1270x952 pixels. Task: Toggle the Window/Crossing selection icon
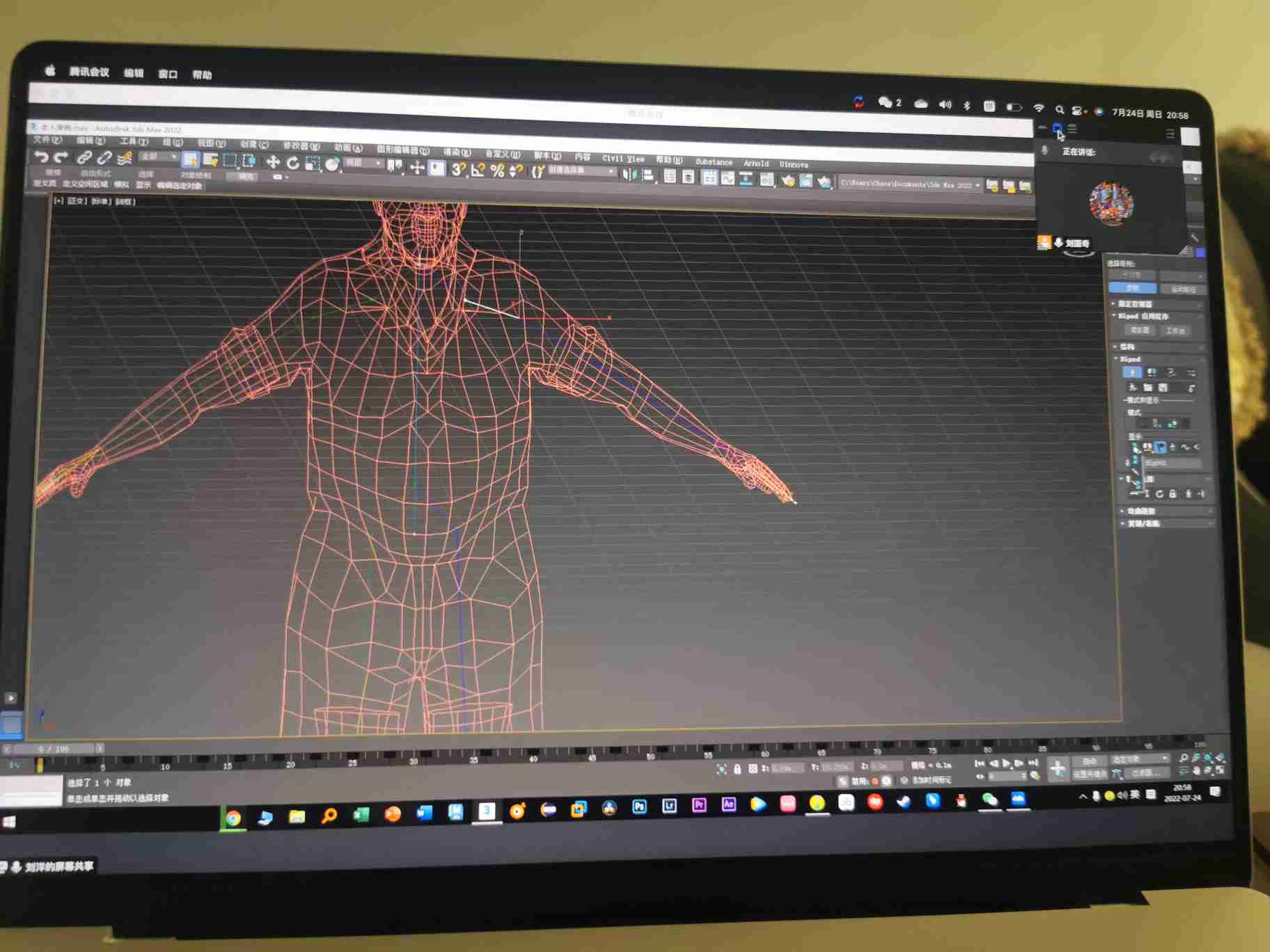249,161
